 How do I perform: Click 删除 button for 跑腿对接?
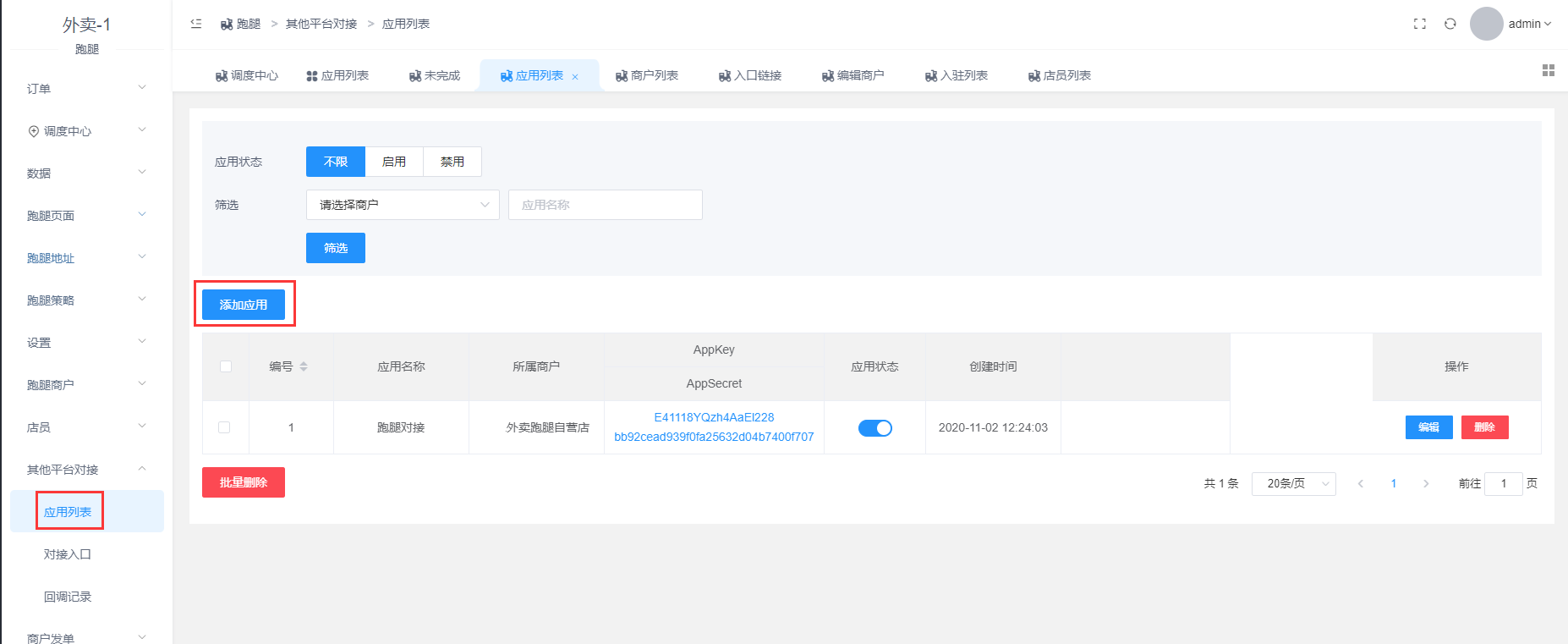(1485, 427)
